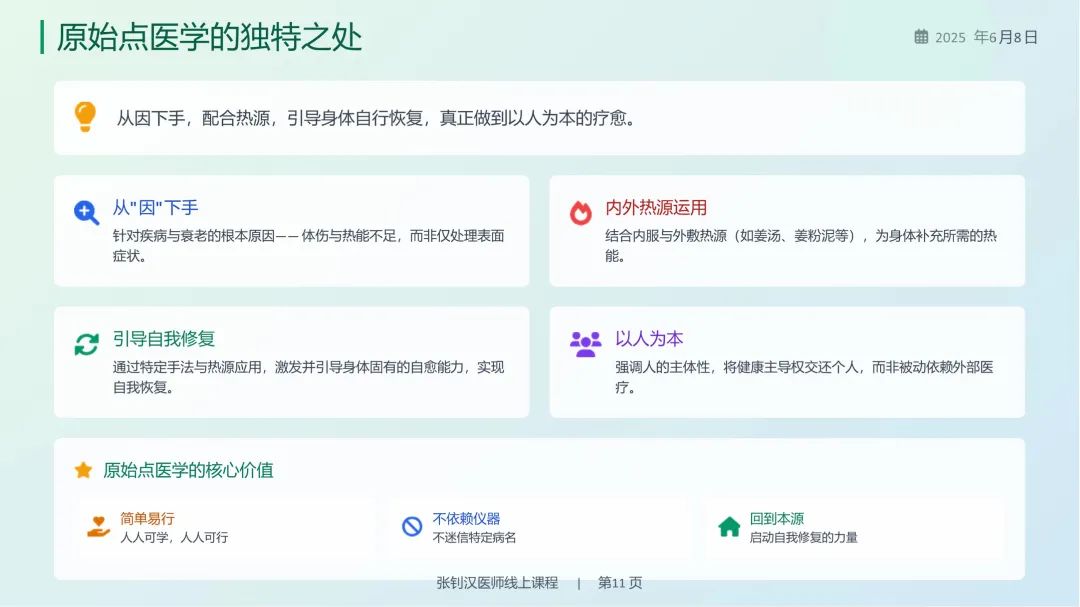Click the orange star icon

pyautogui.click(x=83, y=470)
